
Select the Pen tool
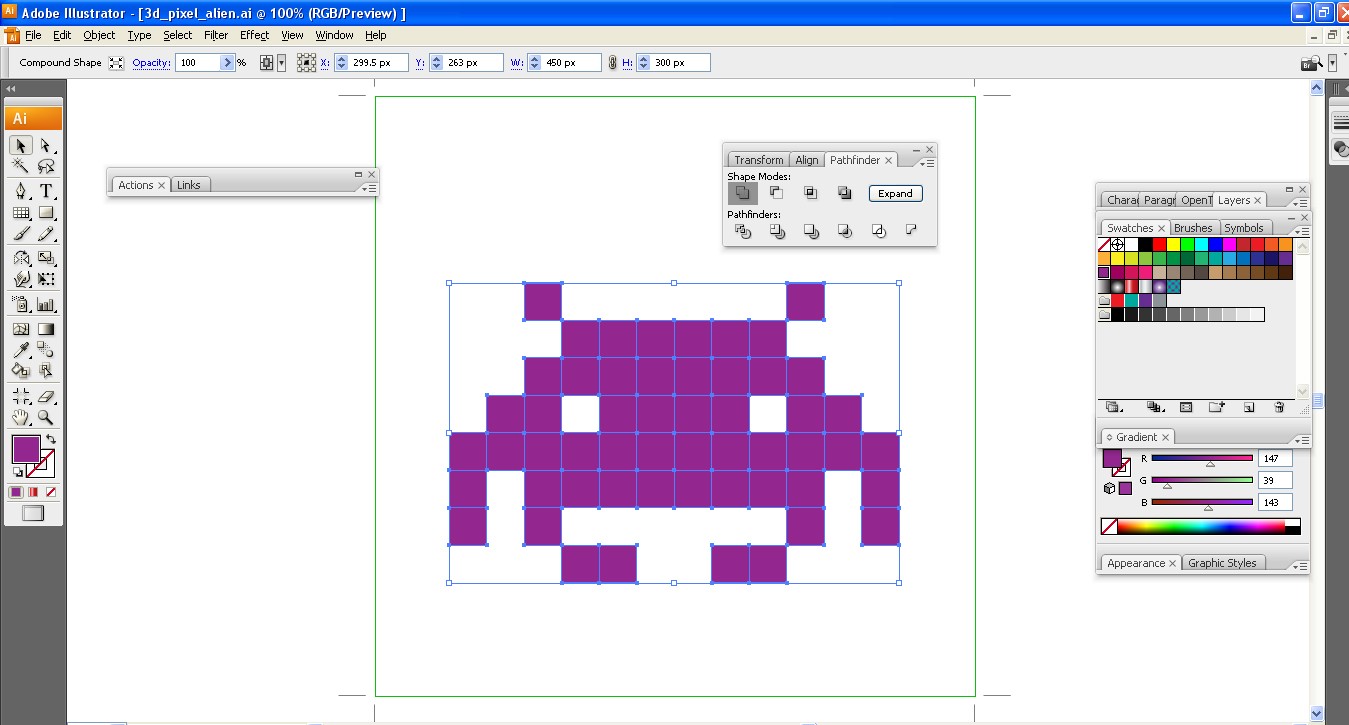tap(21, 191)
